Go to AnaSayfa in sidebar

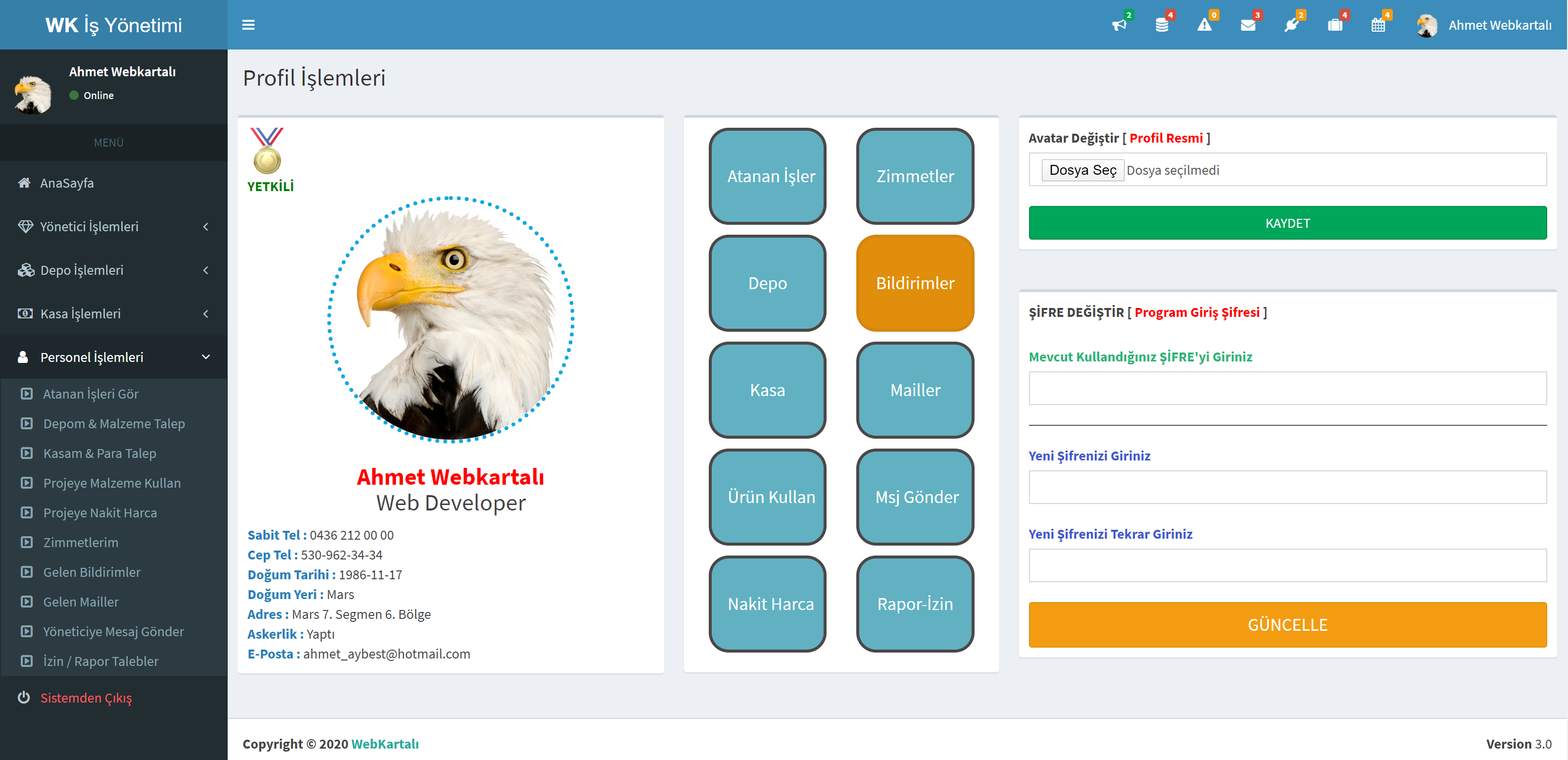[x=67, y=183]
